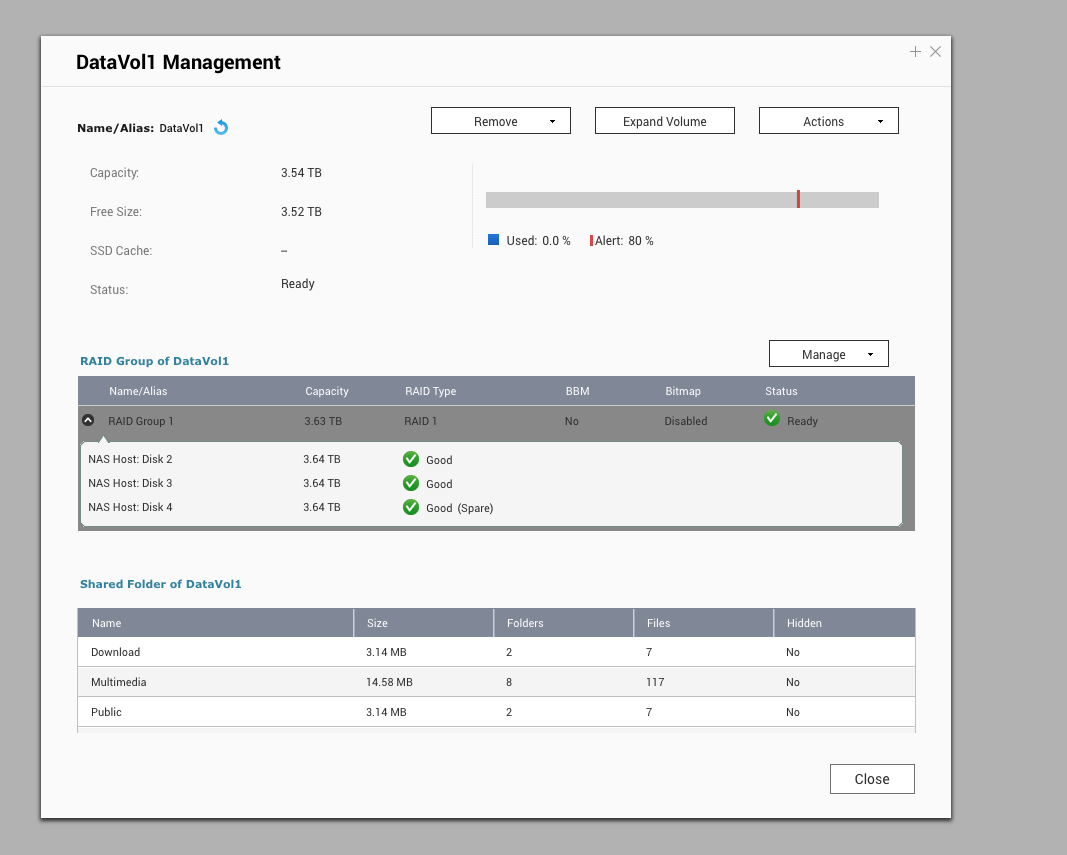Viewport: 1067px width, 855px height.
Task: Click the volume capacity usage bar
Action: click(683, 199)
